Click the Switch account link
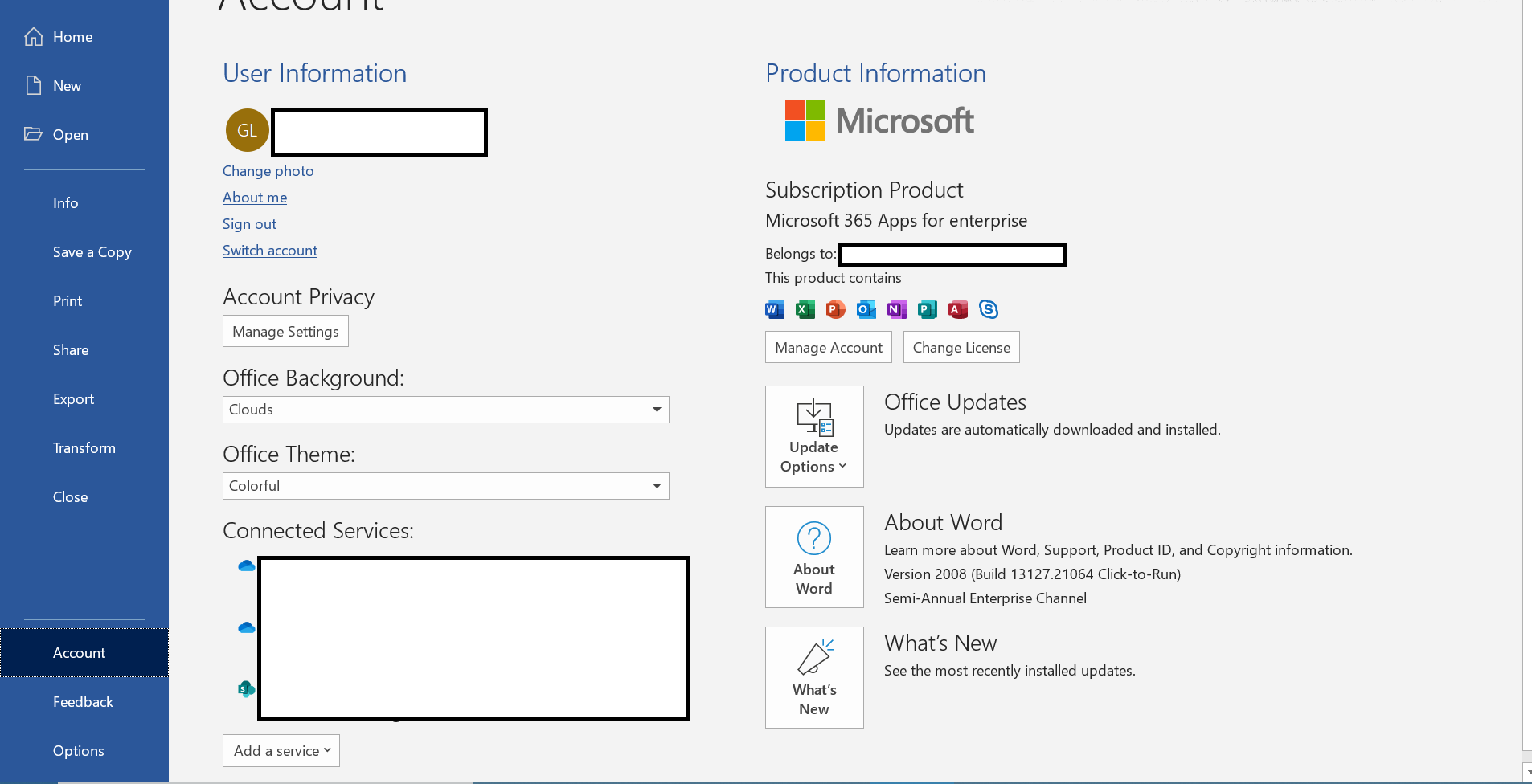 270,251
